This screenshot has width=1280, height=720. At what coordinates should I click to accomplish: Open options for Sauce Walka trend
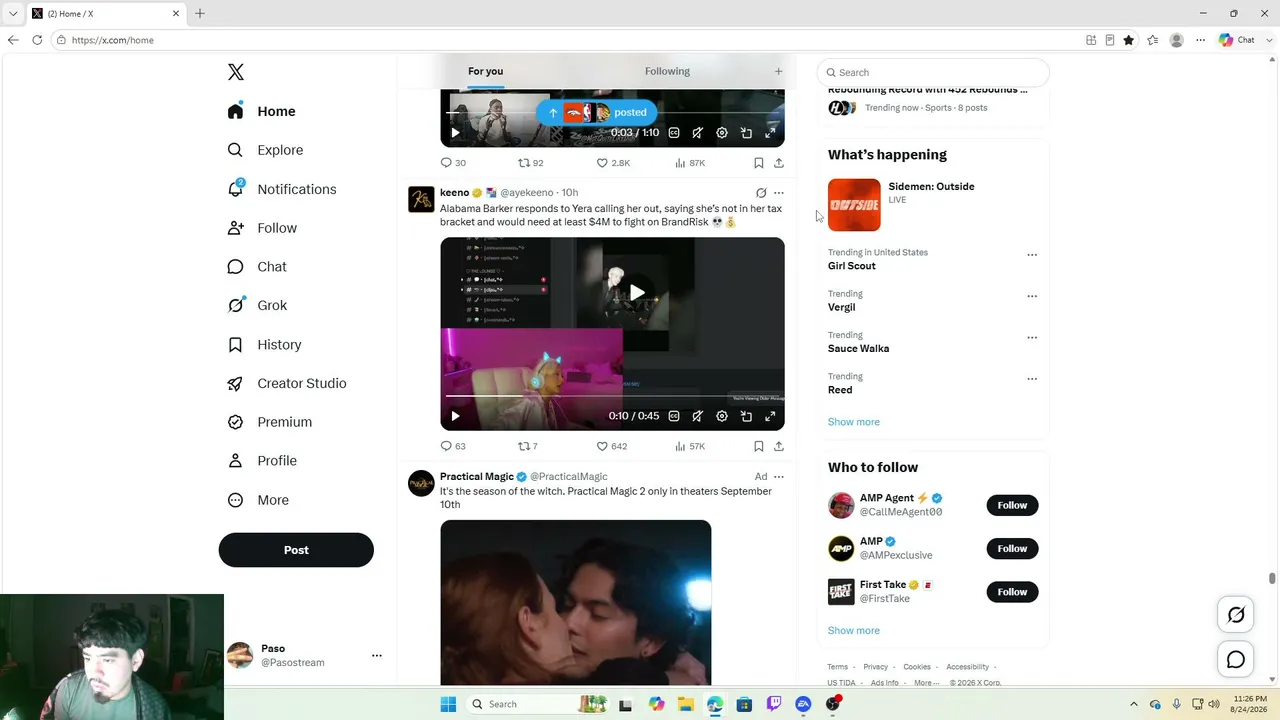pyautogui.click(x=1032, y=337)
